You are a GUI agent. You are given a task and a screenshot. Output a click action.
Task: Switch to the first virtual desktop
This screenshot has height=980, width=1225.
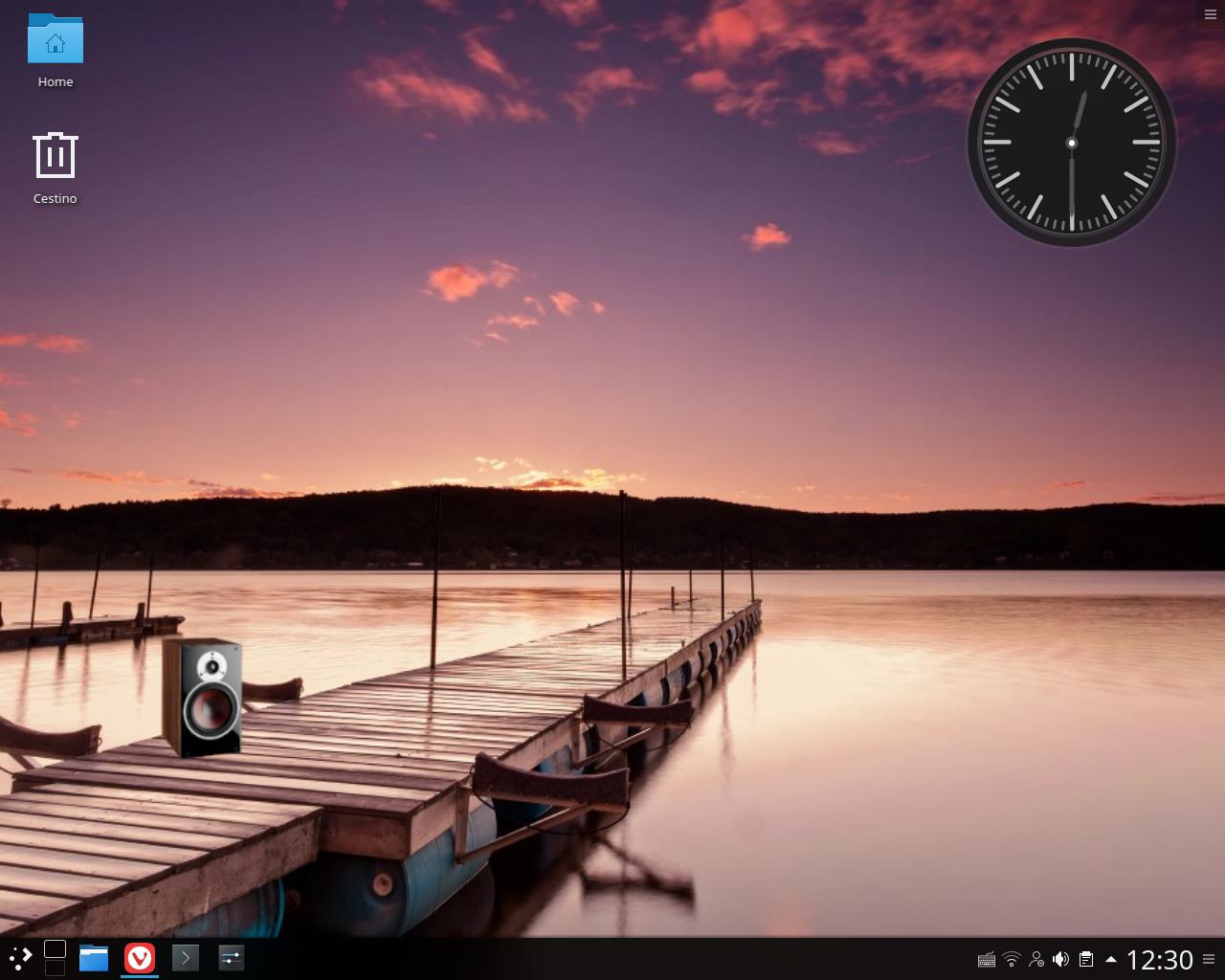[56, 948]
